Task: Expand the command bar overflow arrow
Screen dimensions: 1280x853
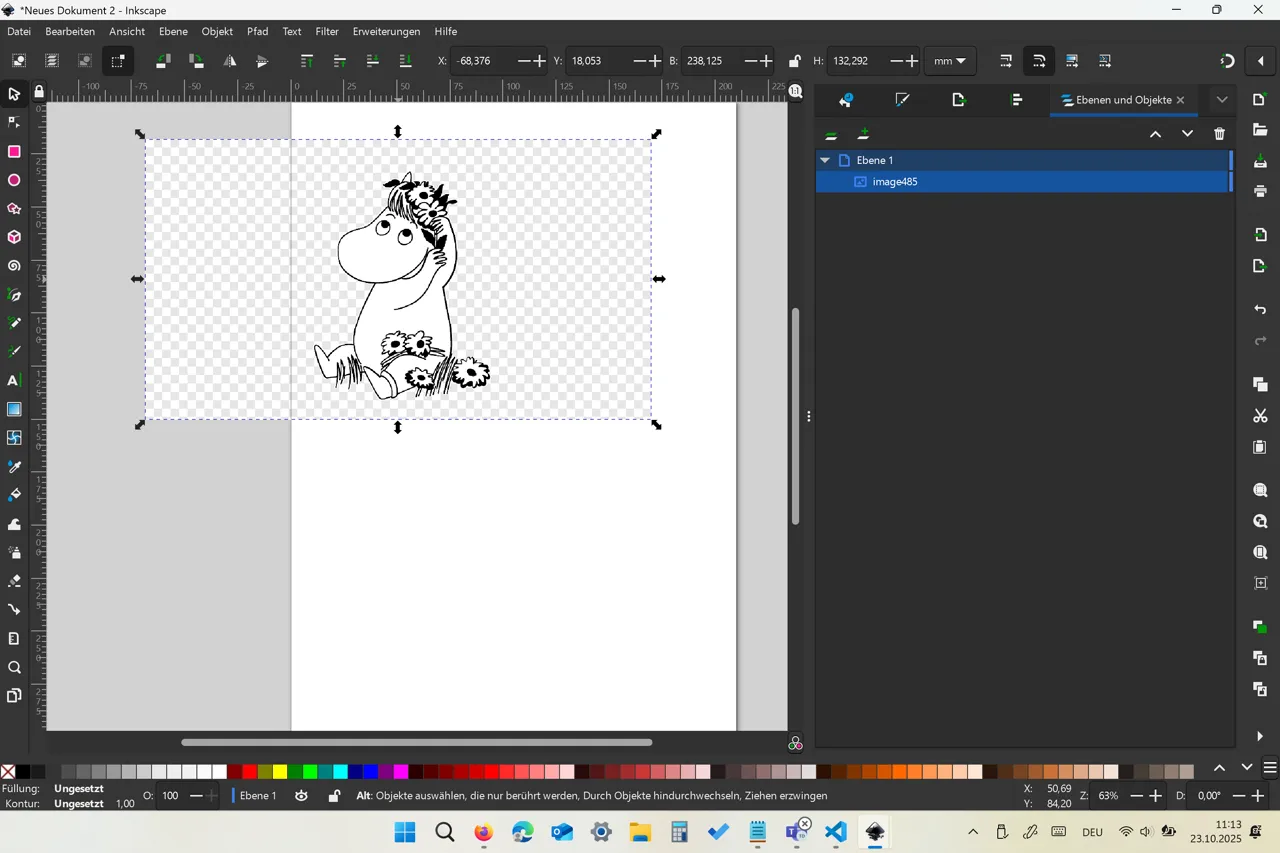Action: (1260, 737)
